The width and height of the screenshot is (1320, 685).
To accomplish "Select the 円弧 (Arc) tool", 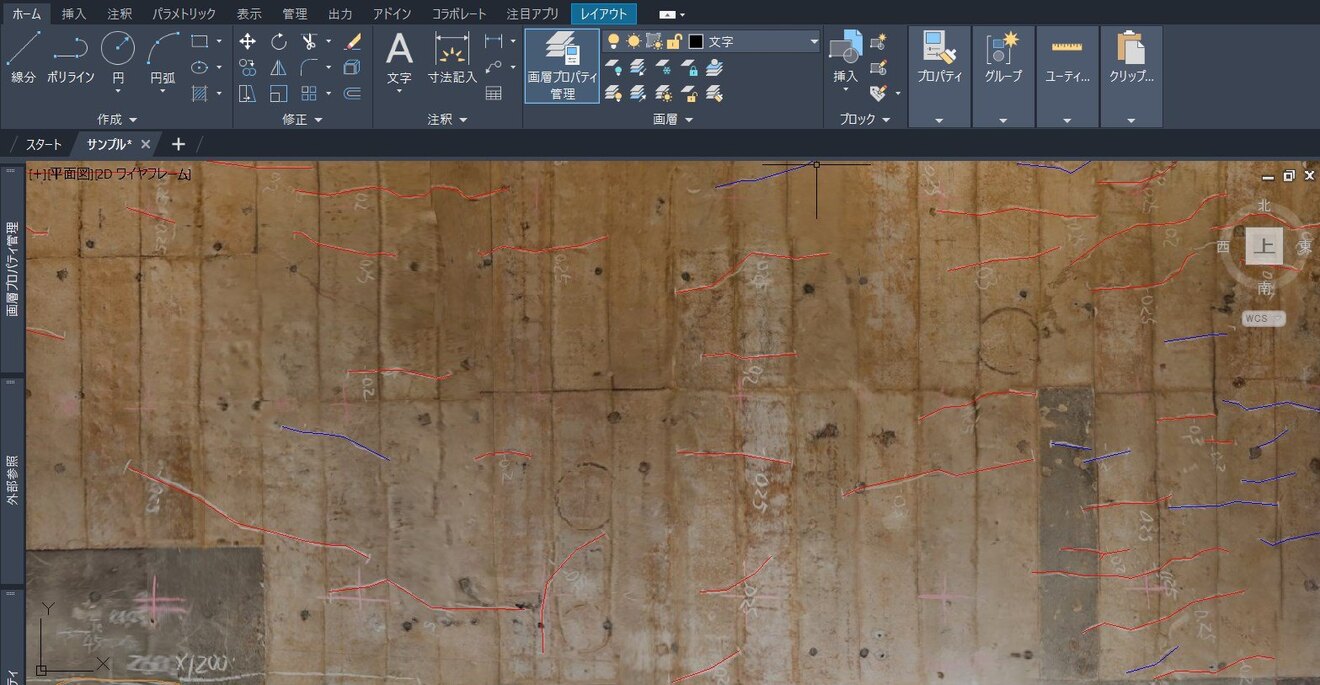I will (x=163, y=56).
